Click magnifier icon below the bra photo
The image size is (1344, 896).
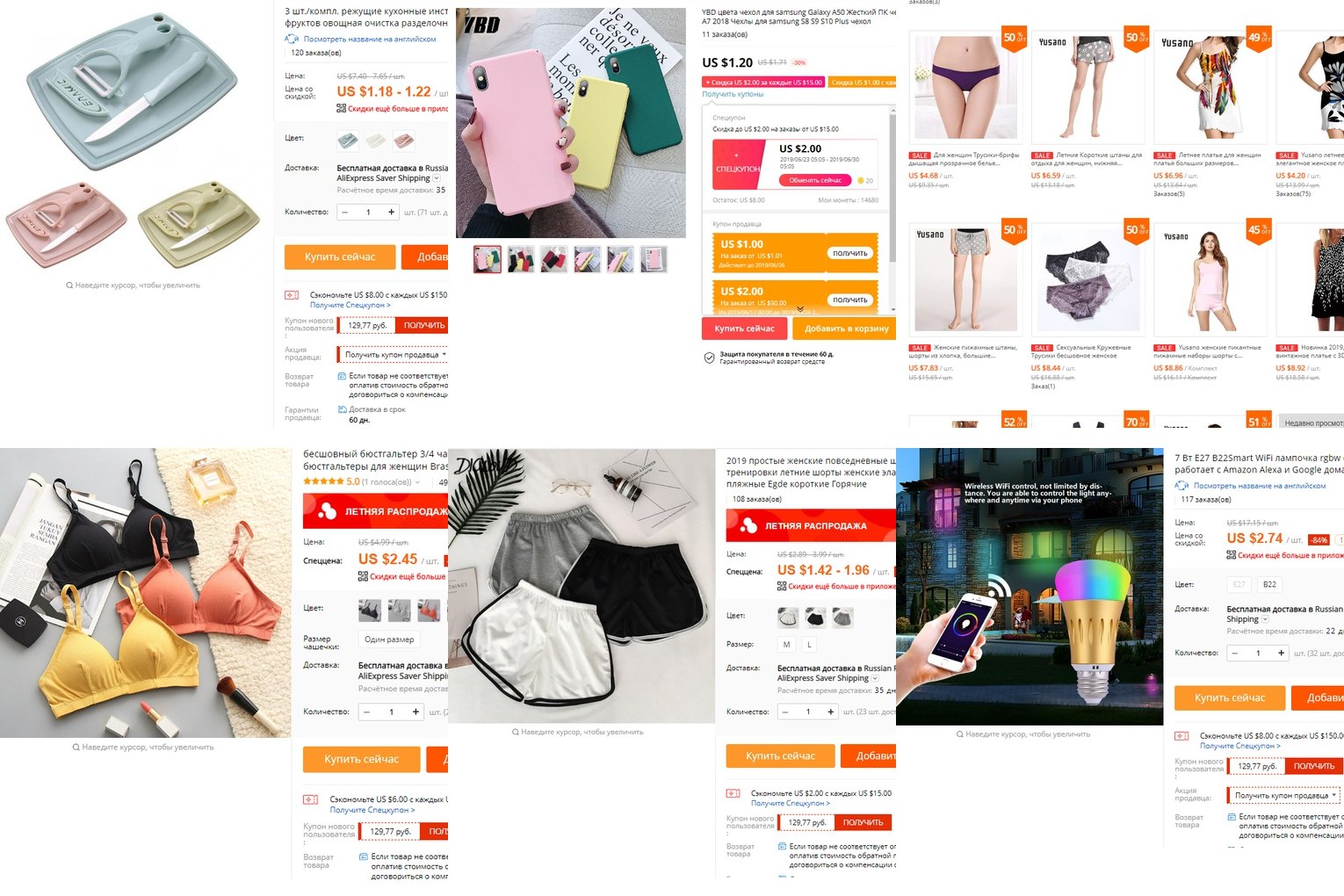pos(76,748)
